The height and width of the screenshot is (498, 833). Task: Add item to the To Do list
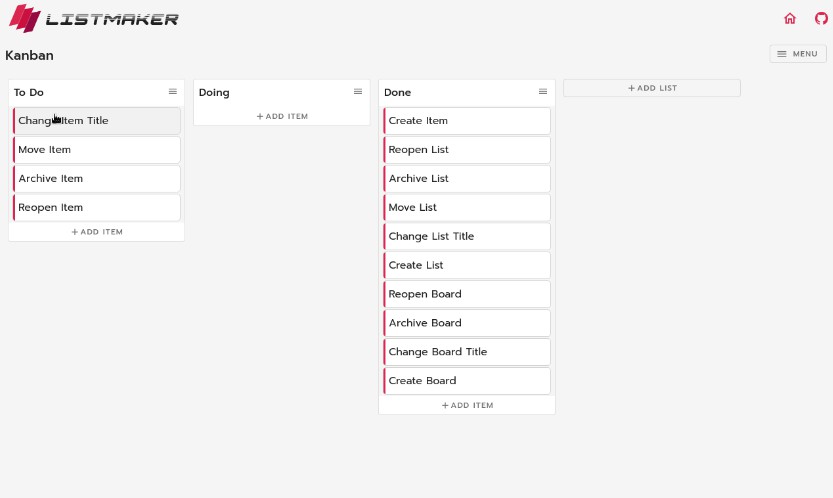[x=97, y=232]
